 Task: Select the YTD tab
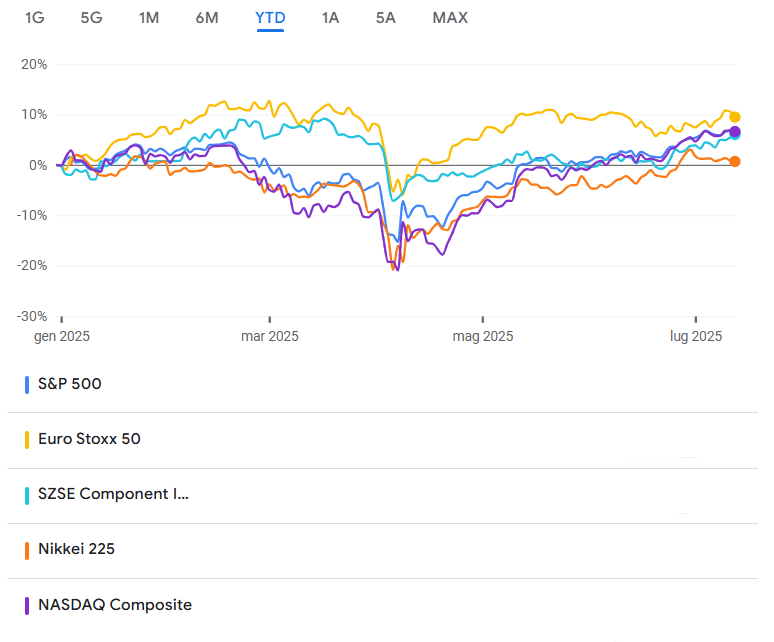pos(270,18)
